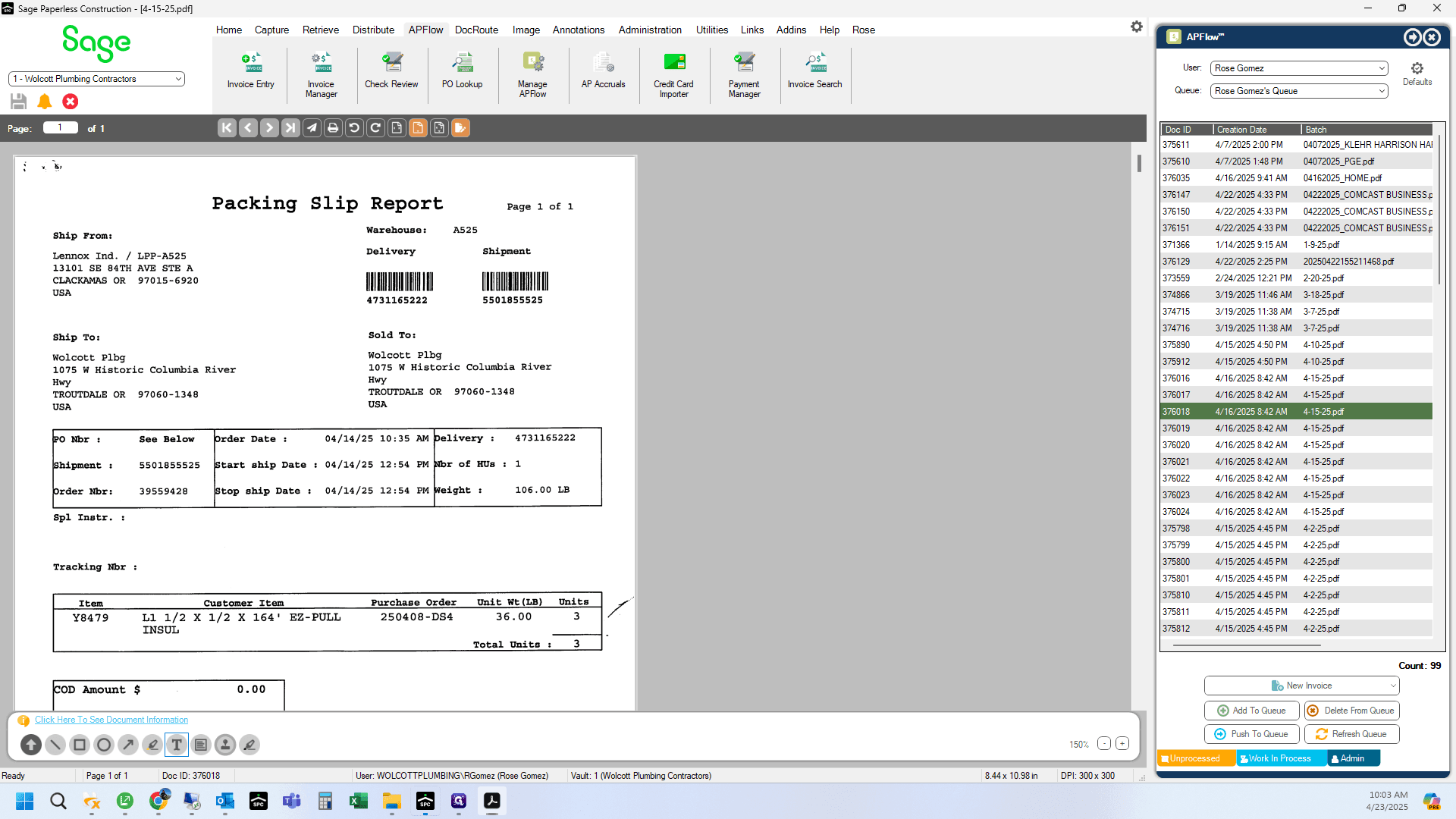This screenshot has width=1456, height=819.
Task: Select the Line annotation tool
Action: click(55, 745)
